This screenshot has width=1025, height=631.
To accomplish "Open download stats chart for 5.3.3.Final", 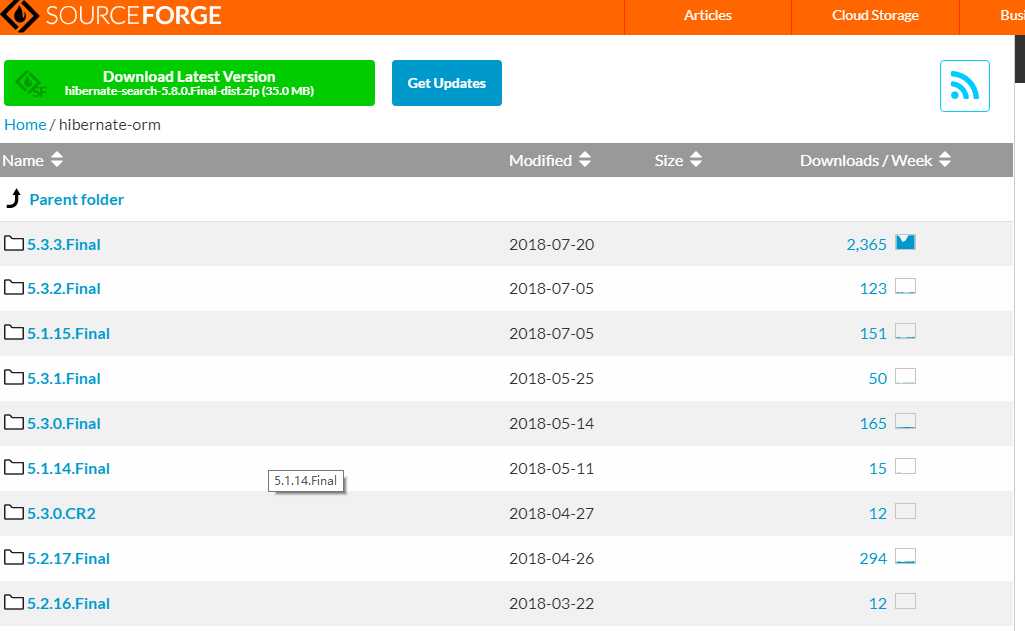I will pyautogui.click(x=905, y=242).
